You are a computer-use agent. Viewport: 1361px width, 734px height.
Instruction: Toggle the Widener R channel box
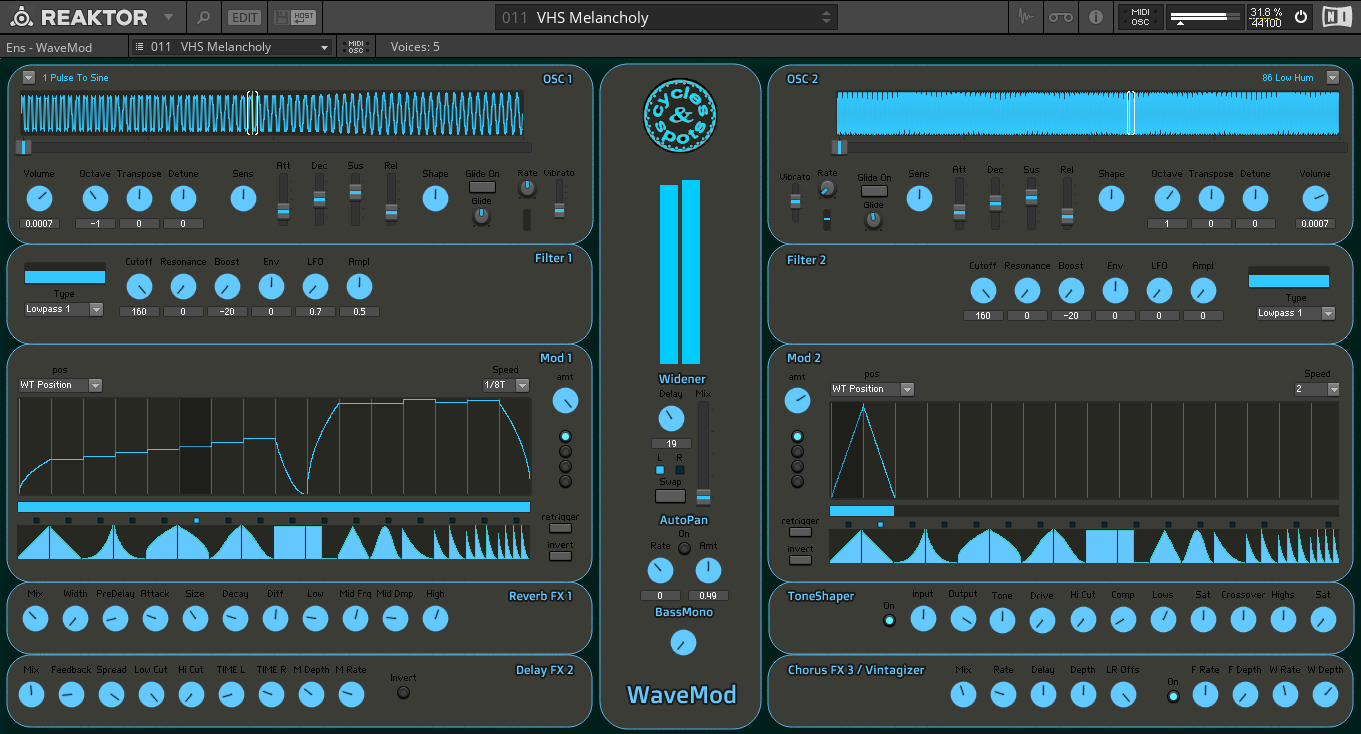(x=680, y=470)
